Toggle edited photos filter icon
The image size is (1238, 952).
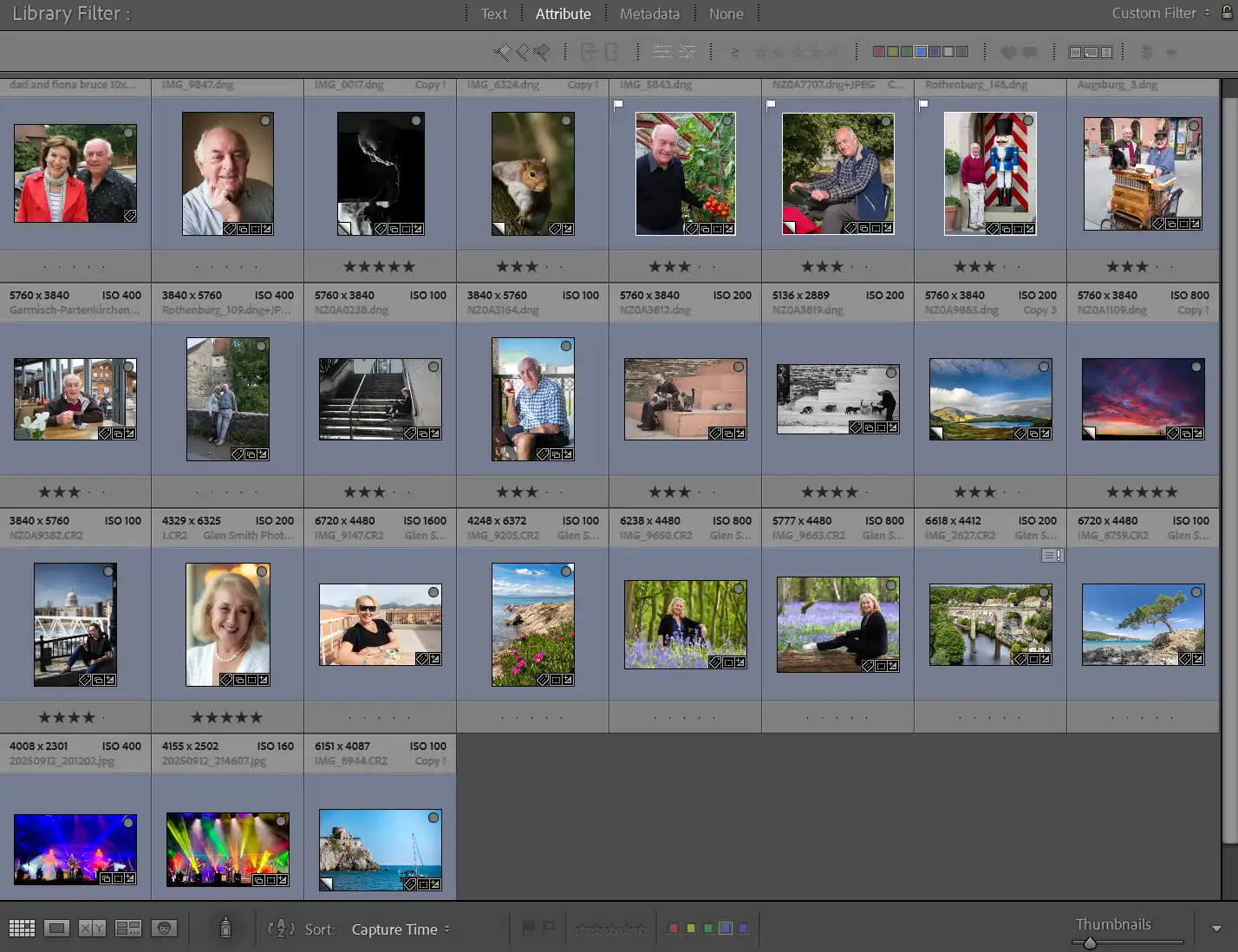tap(661, 53)
